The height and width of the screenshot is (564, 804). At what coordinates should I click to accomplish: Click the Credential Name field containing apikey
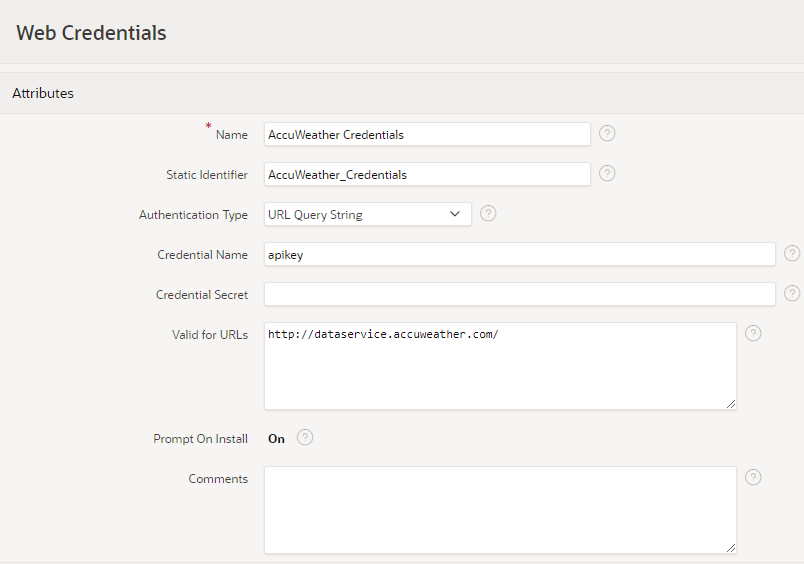[519, 254]
